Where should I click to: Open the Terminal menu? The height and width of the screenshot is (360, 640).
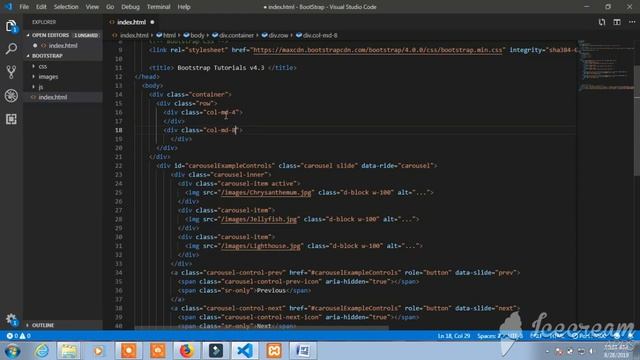tap(158, 7)
